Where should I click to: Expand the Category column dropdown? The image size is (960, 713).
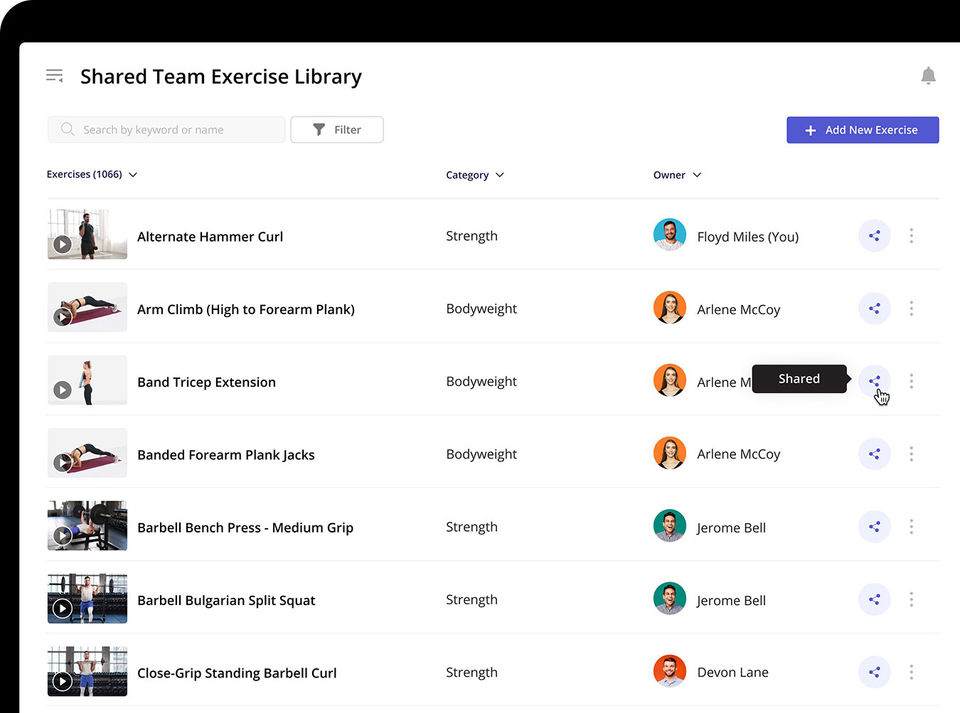click(x=475, y=175)
